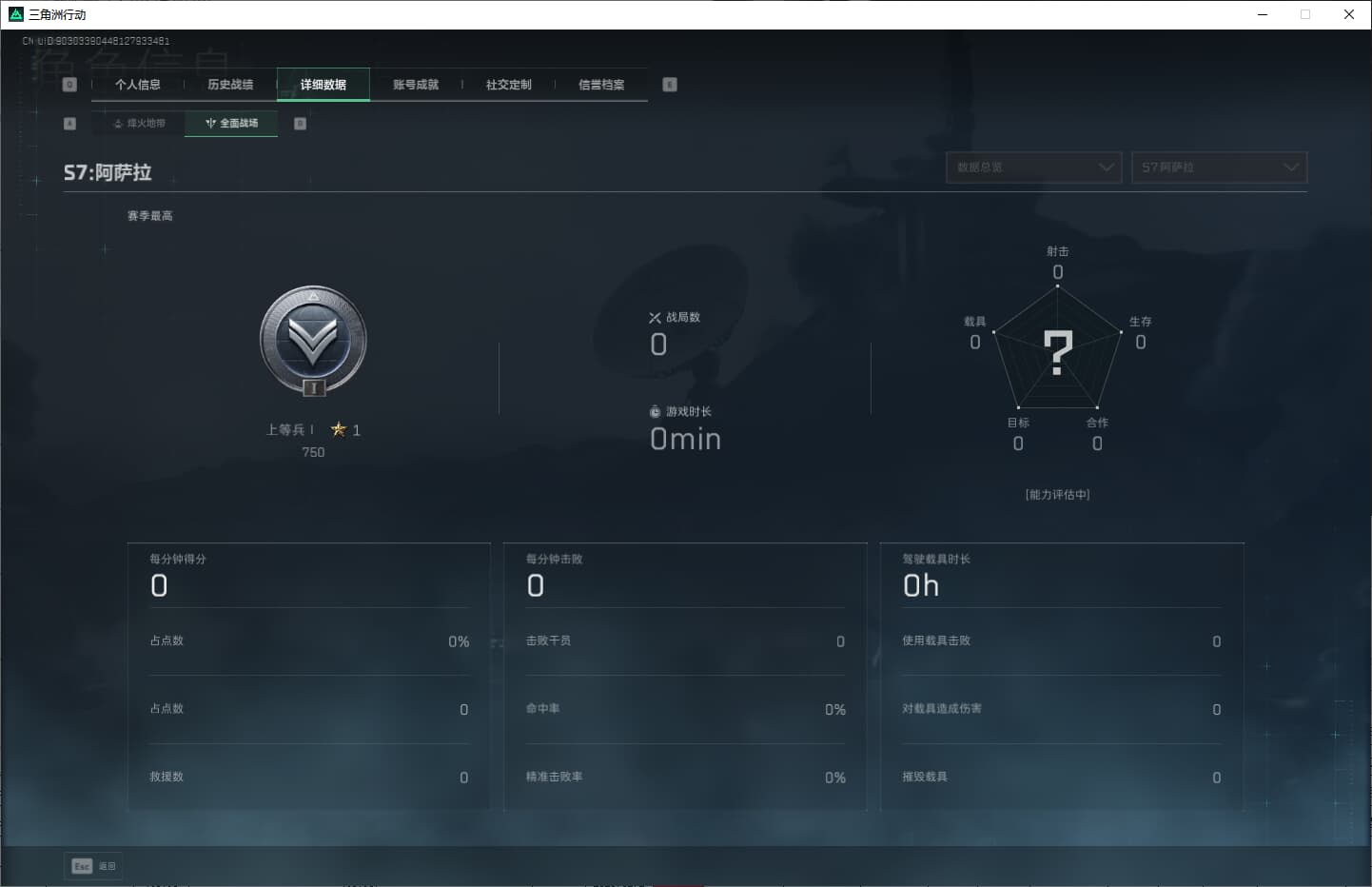1372x887 pixels.
Task: Click the gold star rank icon
Action: [338, 430]
